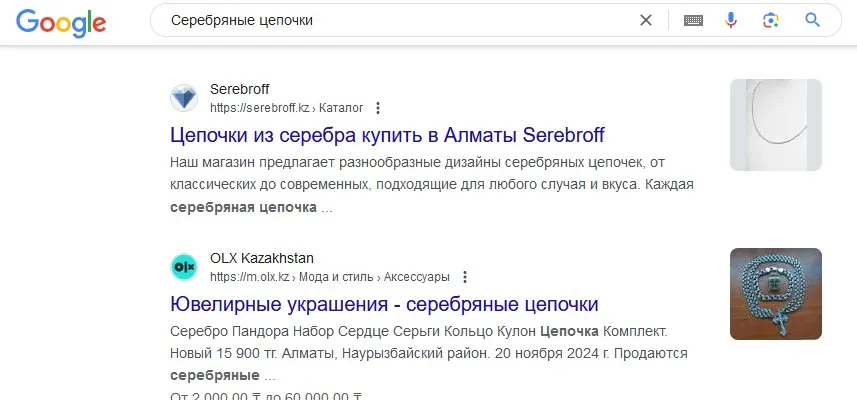Click the magnifying glass search button
This screenshot has height=400, width=857.
click(813, 20)
